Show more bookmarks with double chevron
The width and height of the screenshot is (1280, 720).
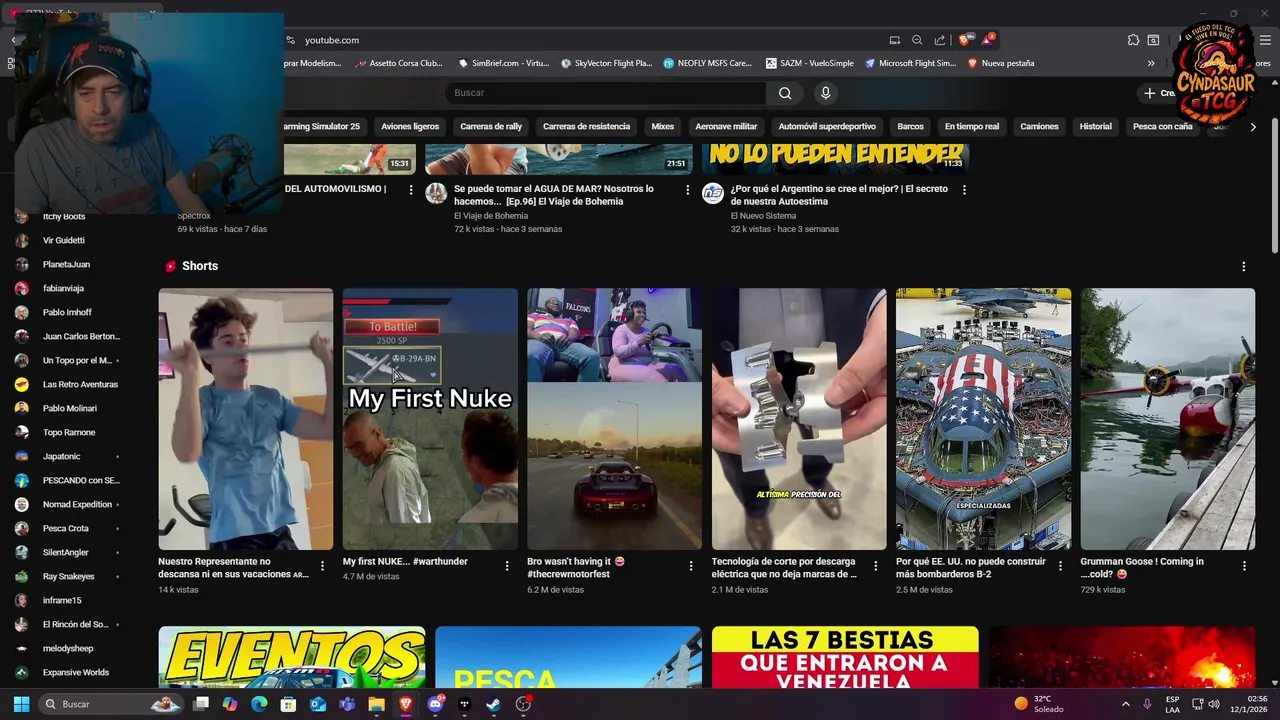click(x=1151, y=63)
